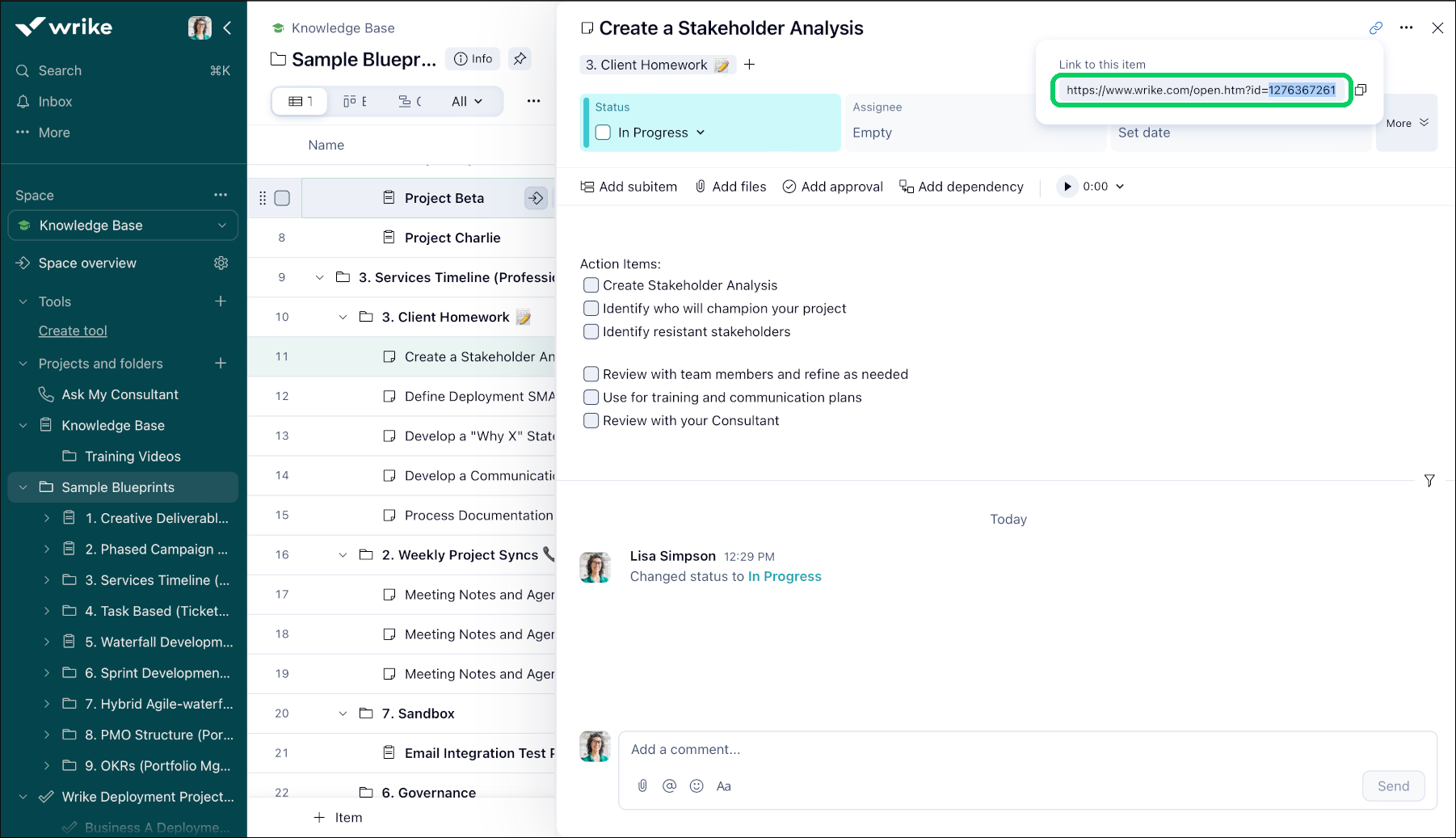Open the All filter dropdown
Viewport: 1456px width, 838px height.
[x=466, y=102]
